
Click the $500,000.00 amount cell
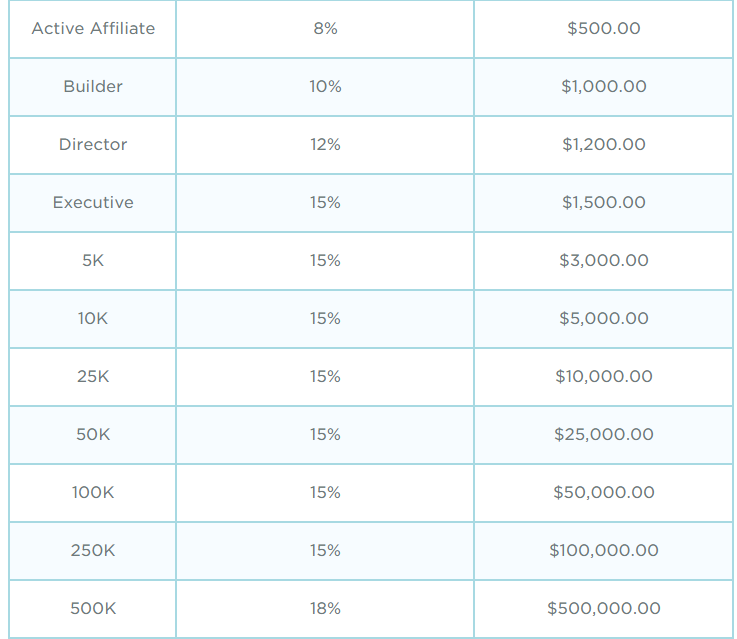coord(604,609)
